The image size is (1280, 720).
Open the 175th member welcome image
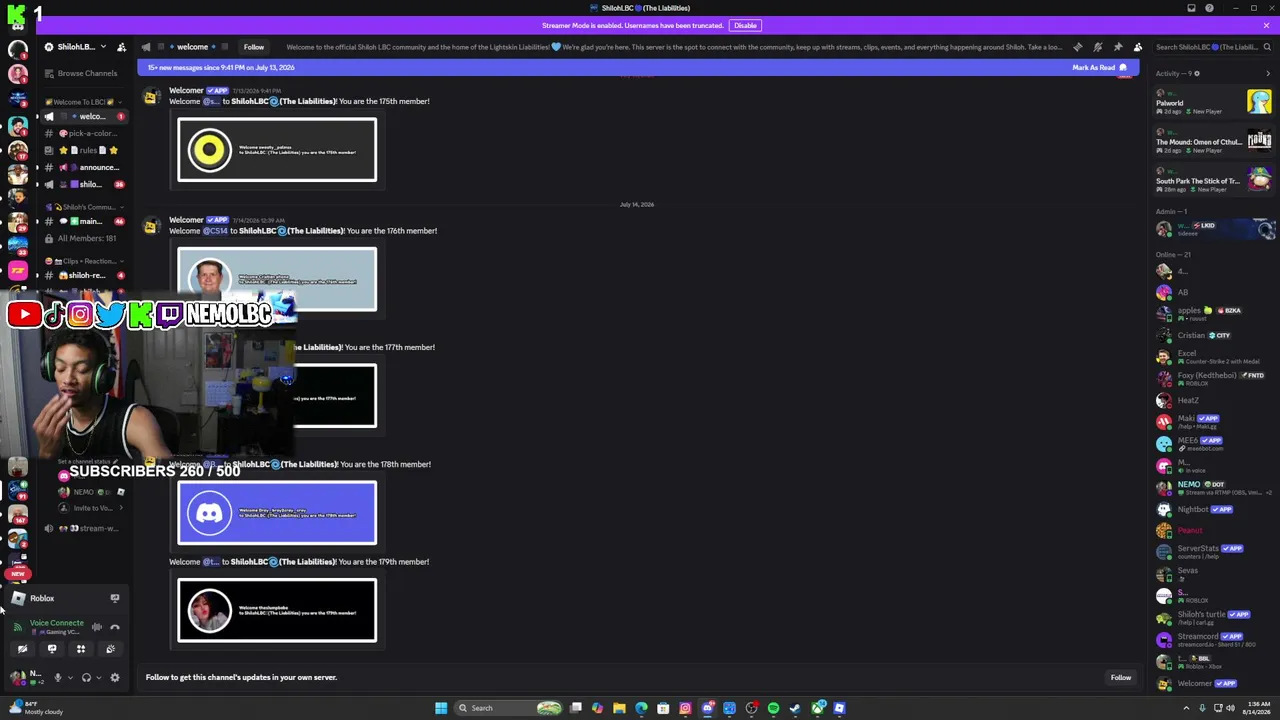click(277, 150)
